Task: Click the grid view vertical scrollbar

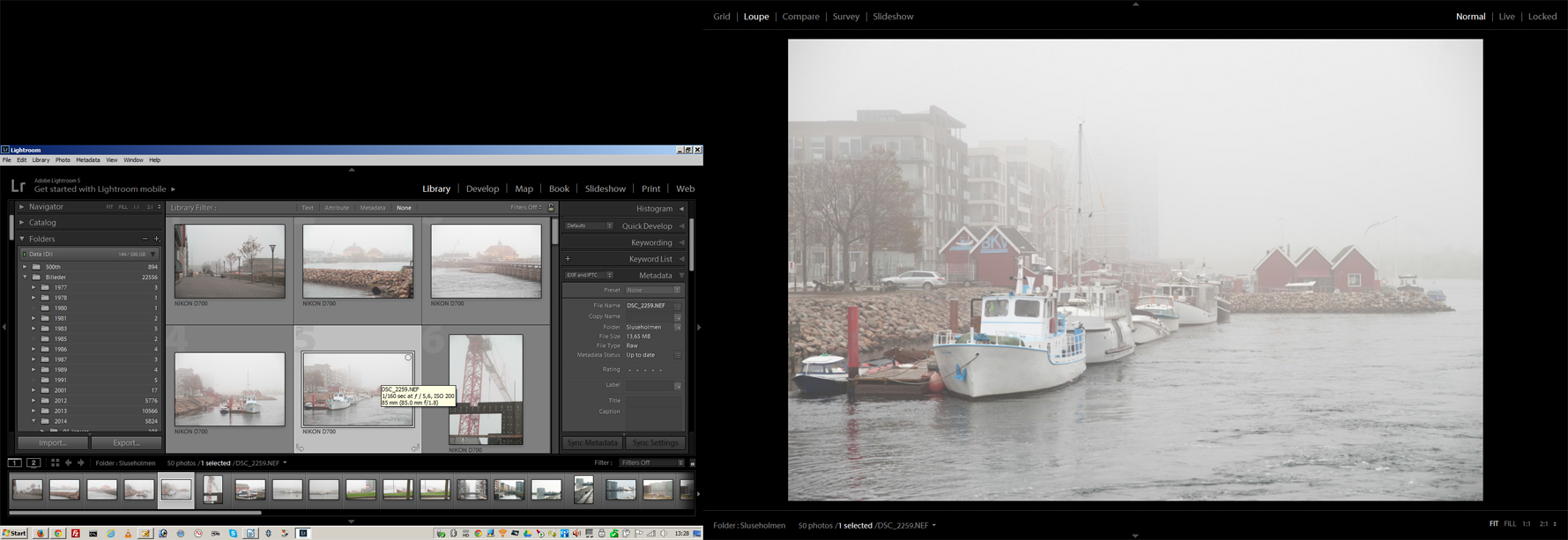Action: coord(555,231)
